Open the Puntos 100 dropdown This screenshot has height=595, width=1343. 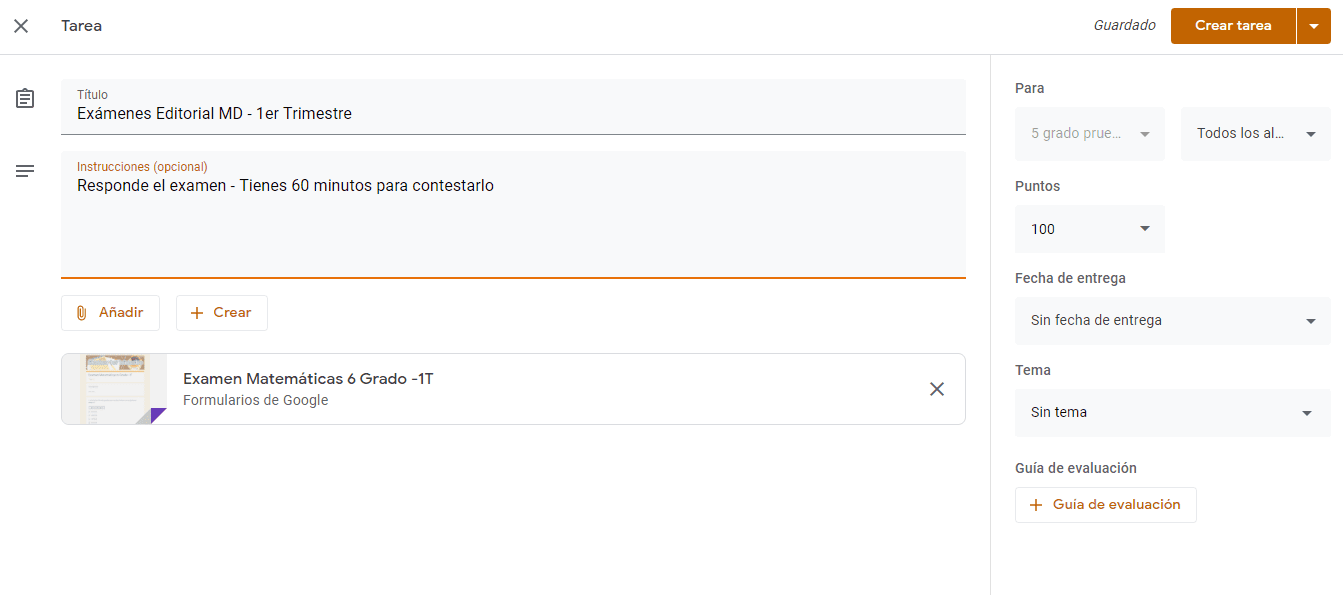(1145, 229)
